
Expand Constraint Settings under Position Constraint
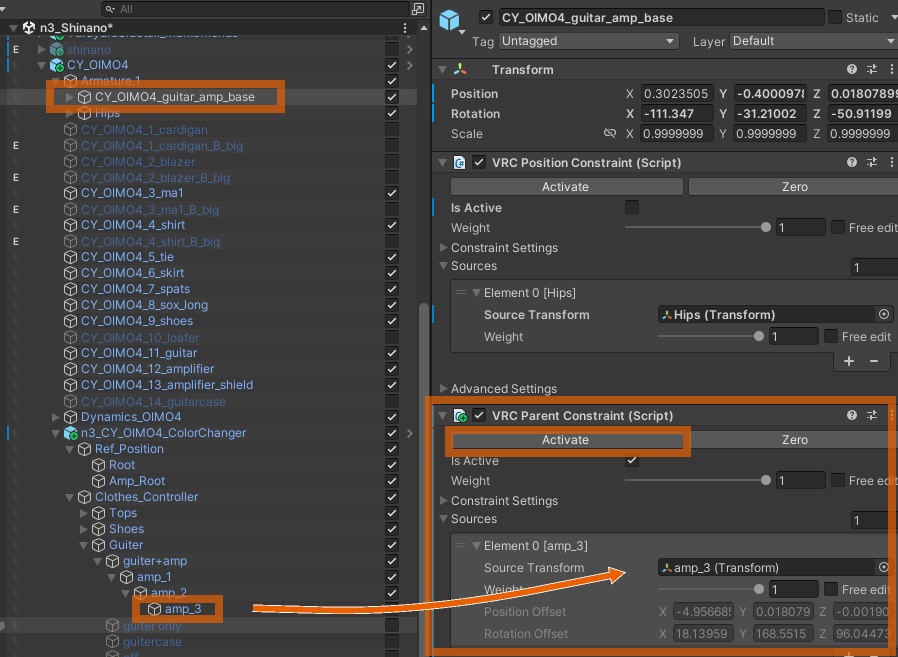443,247
